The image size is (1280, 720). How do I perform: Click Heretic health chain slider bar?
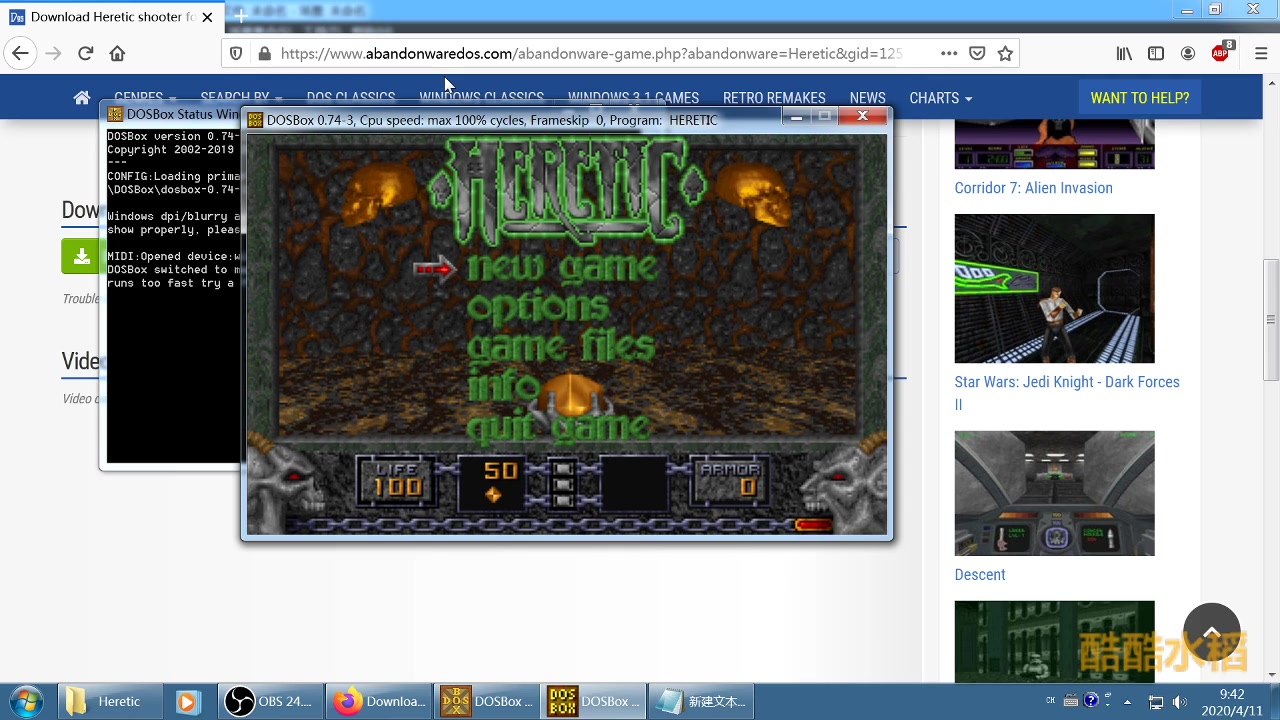565,525
